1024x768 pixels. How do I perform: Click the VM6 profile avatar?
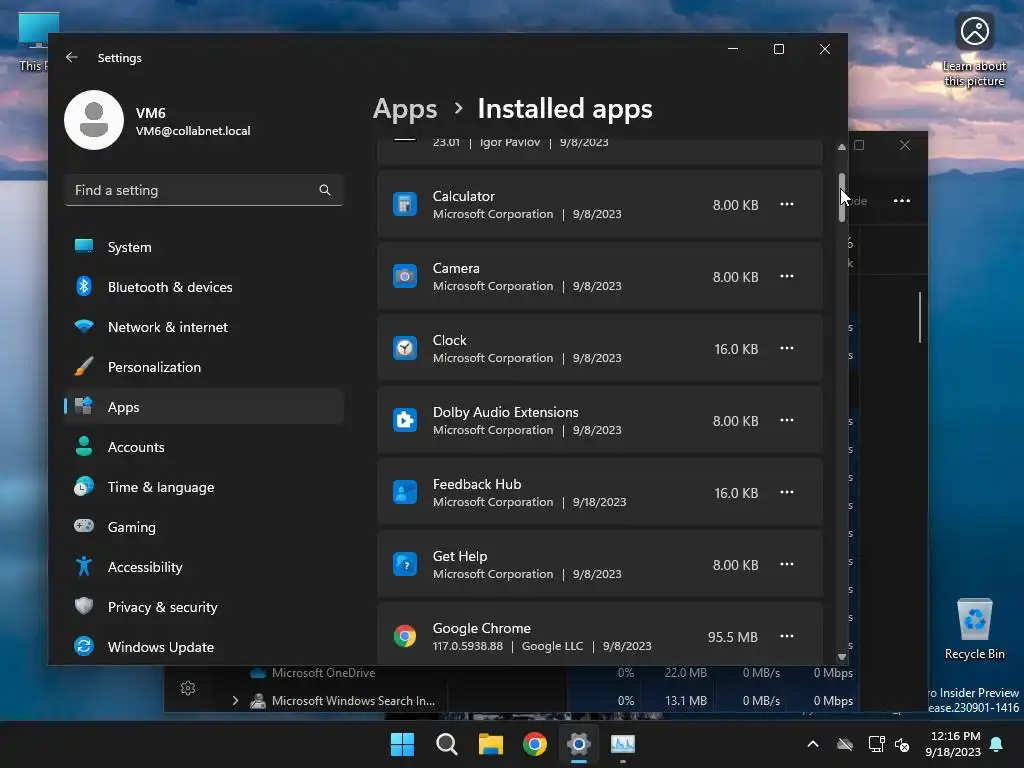[94, 120]
